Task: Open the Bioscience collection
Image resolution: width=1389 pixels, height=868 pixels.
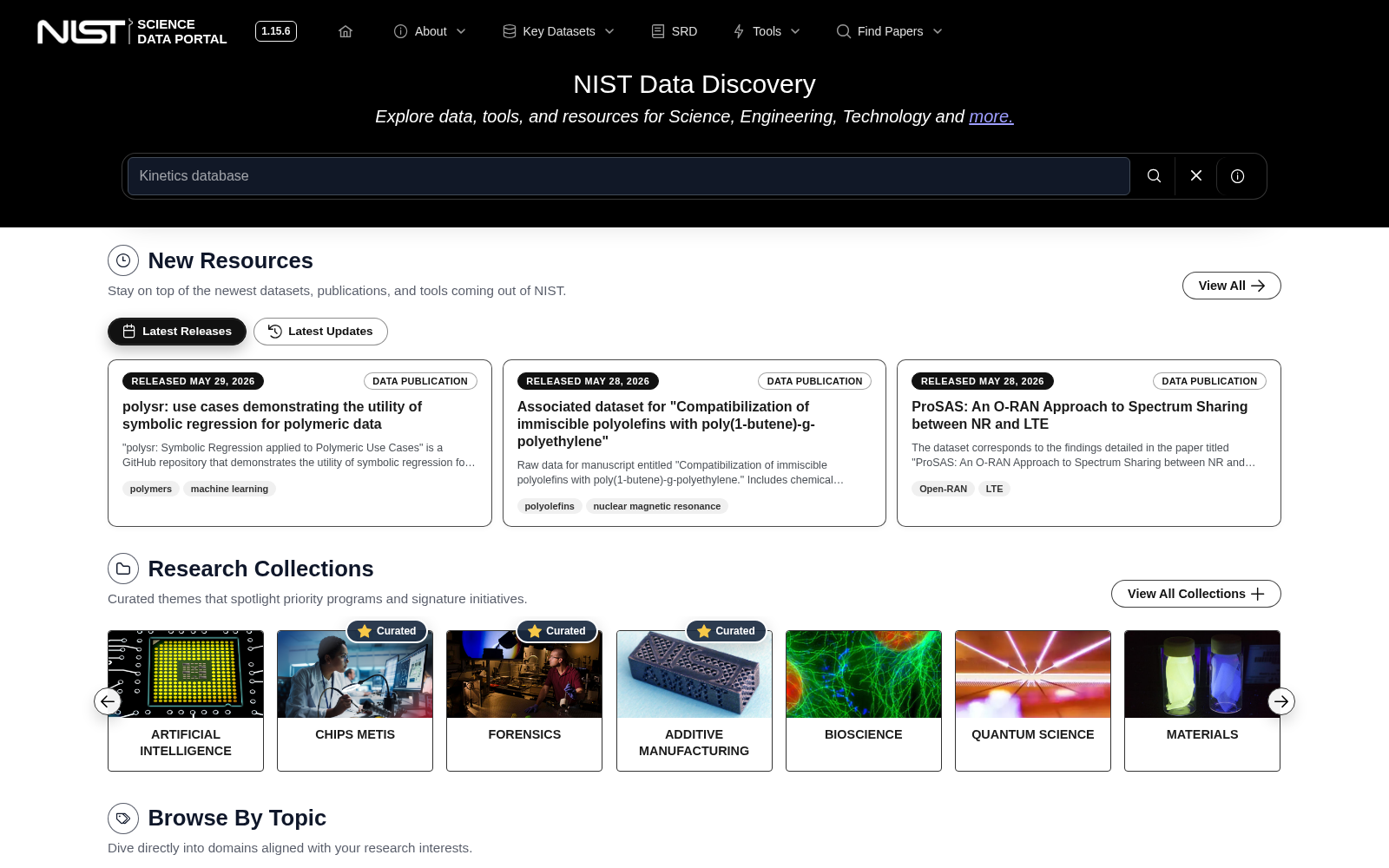Action: (x=864, y=700)
